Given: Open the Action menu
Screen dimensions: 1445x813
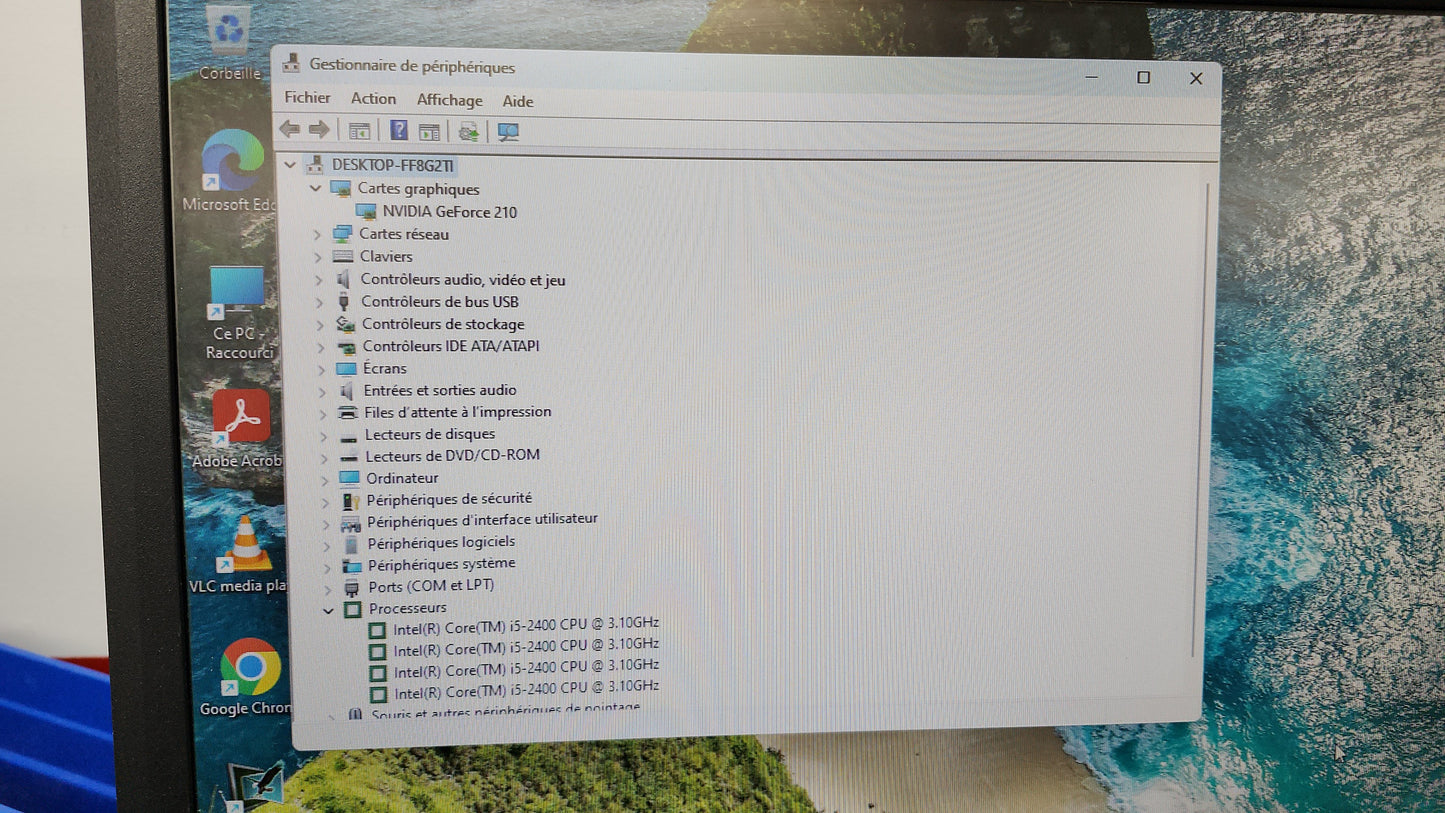Looking at the screenshot, I should pos(373,98).
